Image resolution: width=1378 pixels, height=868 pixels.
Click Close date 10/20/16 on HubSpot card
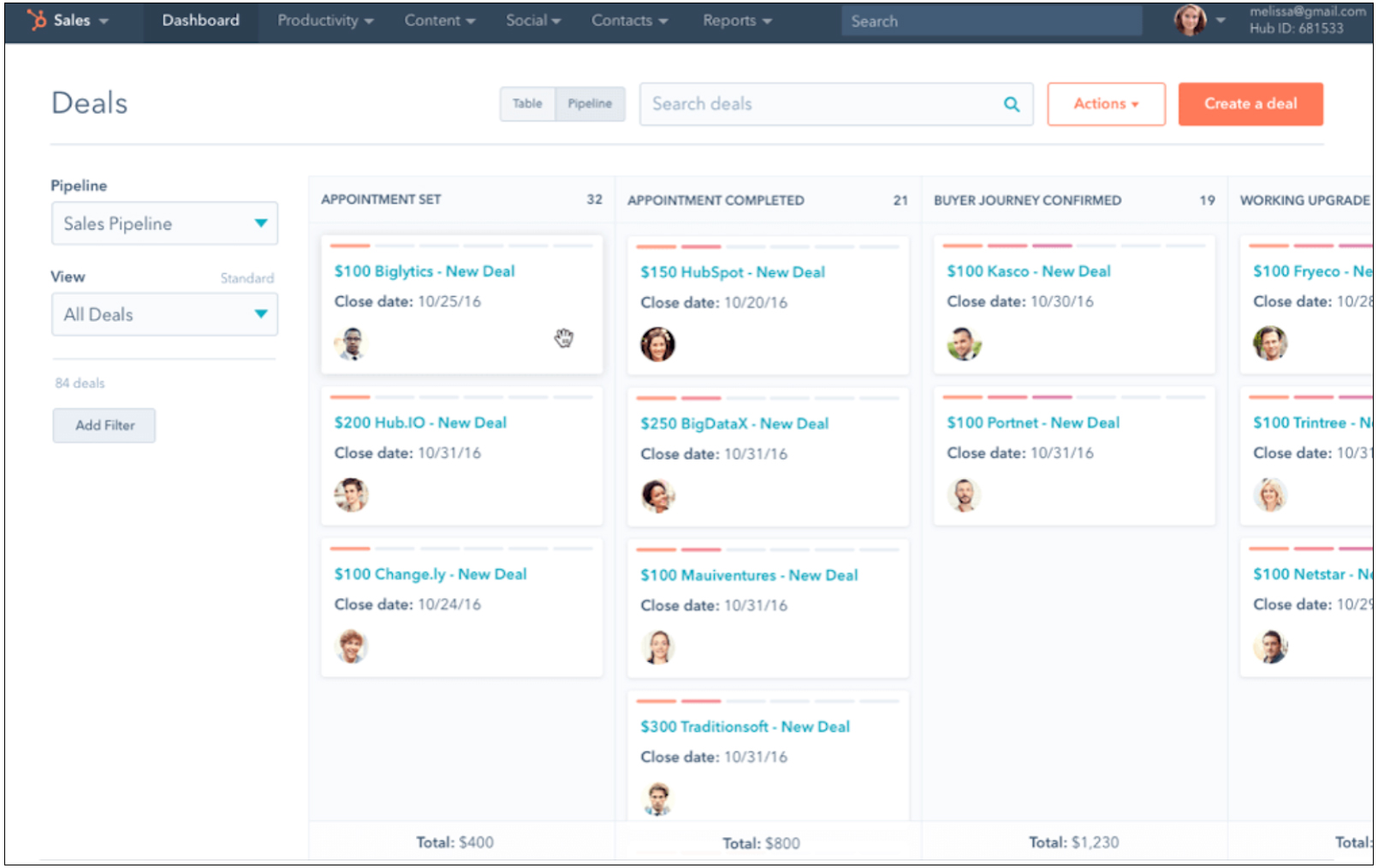[714, 302]
